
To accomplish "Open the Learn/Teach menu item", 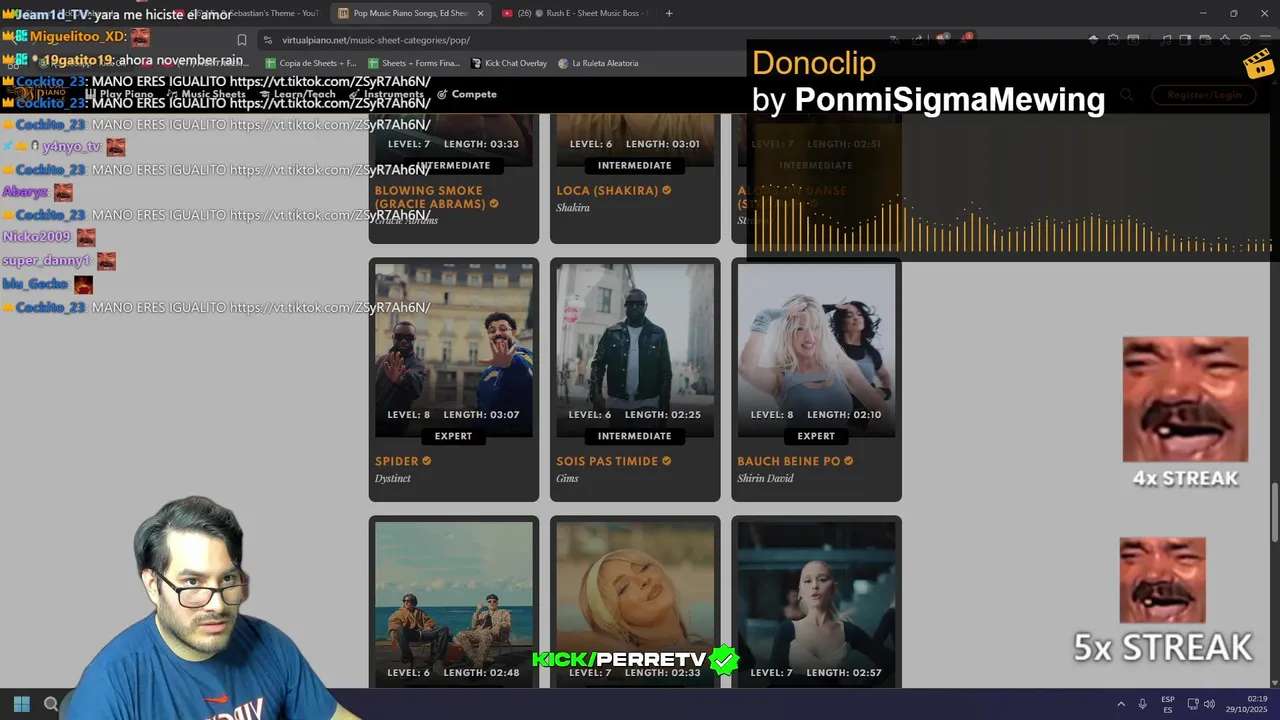I will point(298,94).
